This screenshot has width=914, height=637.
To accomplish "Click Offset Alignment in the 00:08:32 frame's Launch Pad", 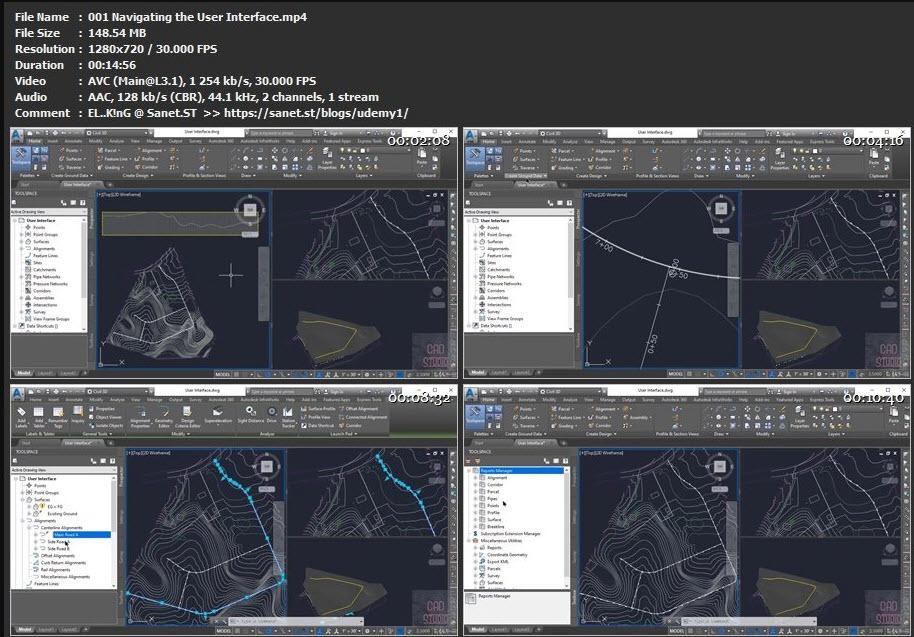I will coord(358,409).
